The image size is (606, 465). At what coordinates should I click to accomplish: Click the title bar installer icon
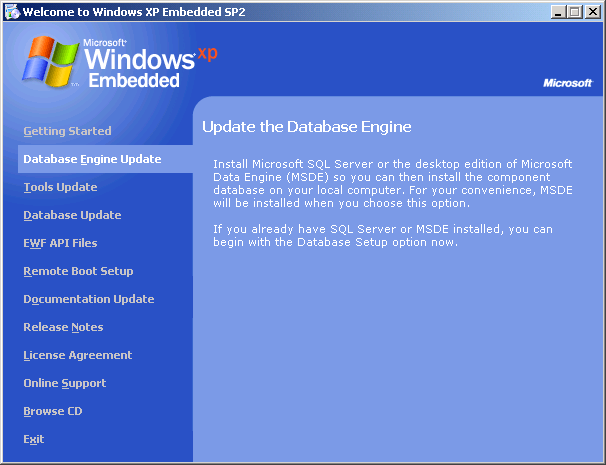click(x=12, y=12)
